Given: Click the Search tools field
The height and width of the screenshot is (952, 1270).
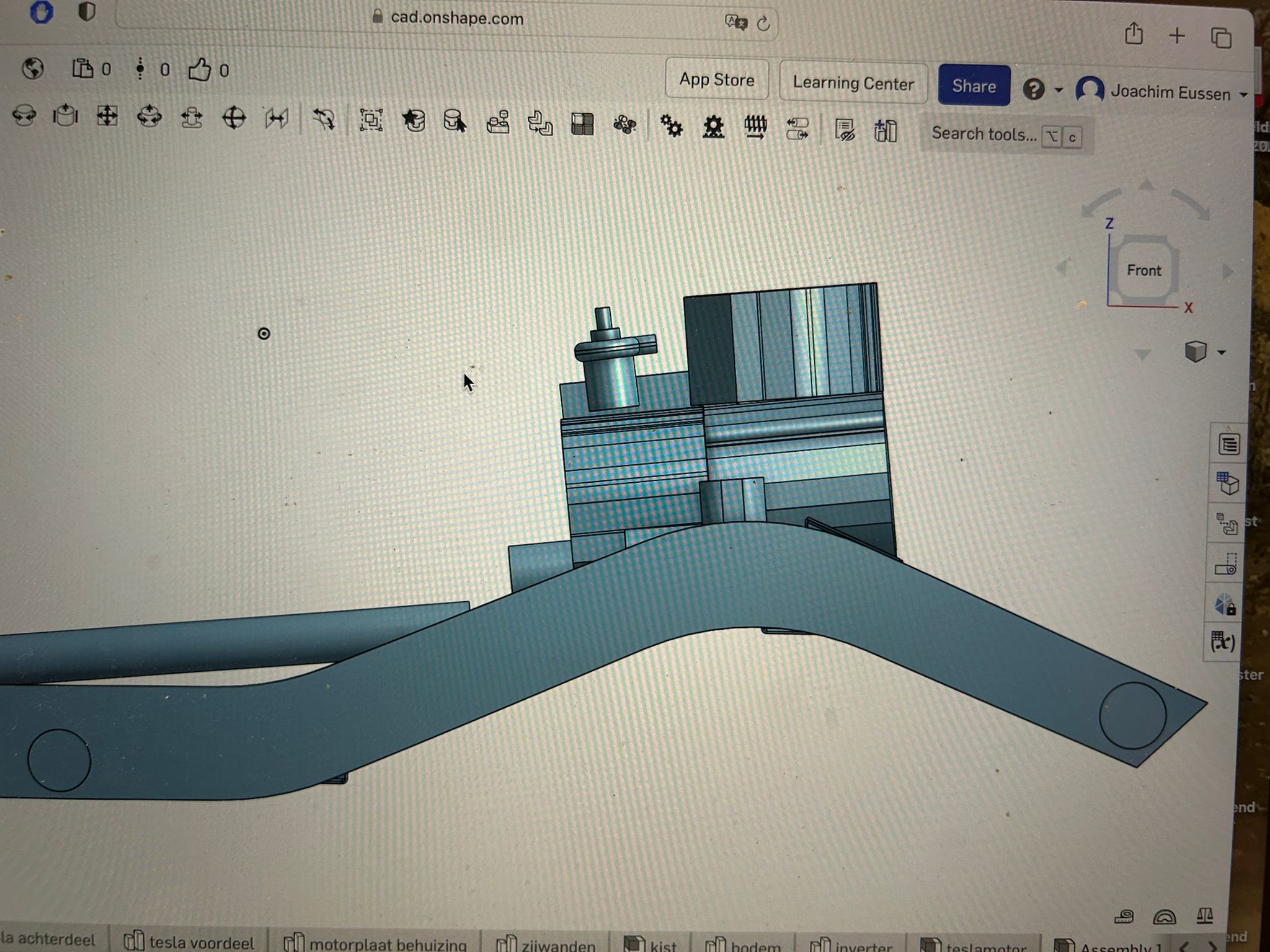Looking at the screenshot, I should (984, 134).
